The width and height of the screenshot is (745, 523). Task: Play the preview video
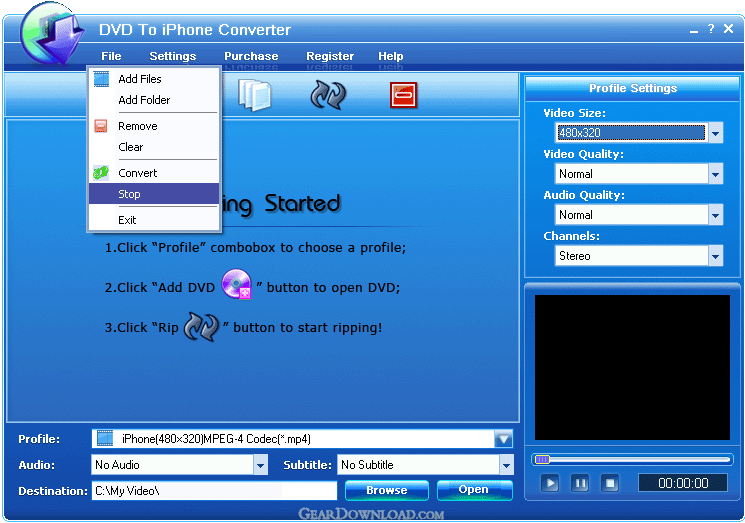(x=550, y=484)
